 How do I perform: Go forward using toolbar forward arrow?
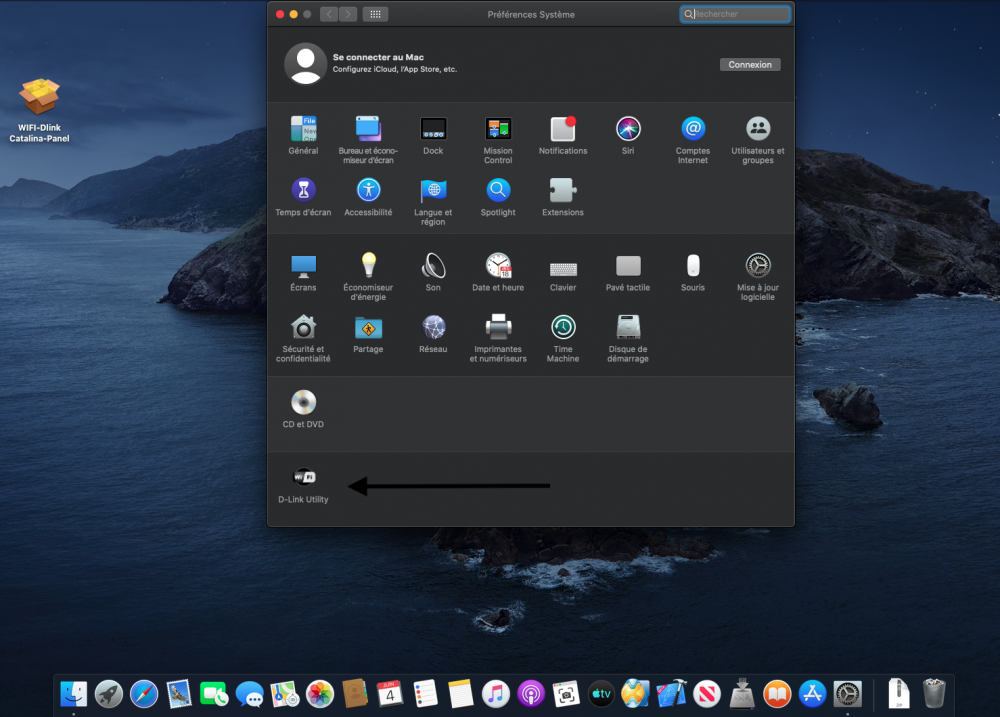(348, 14)
